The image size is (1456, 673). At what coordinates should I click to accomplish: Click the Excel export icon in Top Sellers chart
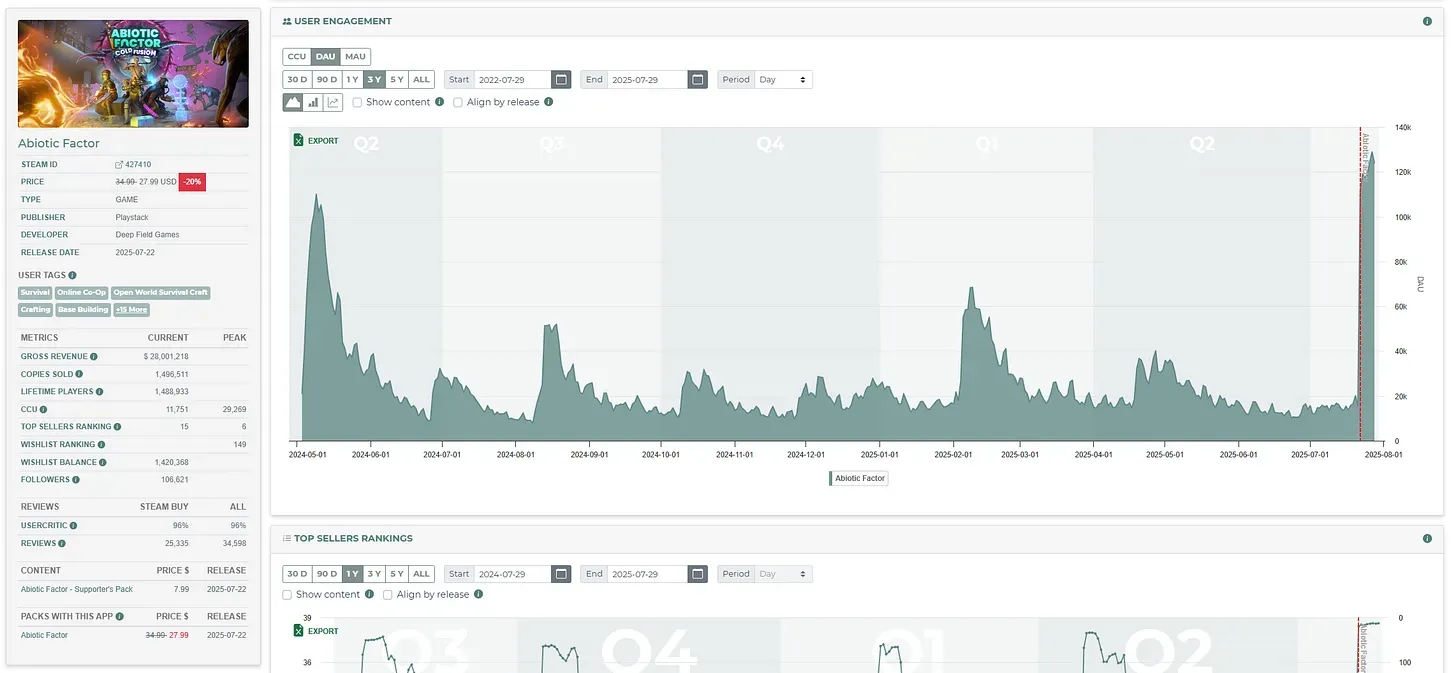click(x=298, y=631)
